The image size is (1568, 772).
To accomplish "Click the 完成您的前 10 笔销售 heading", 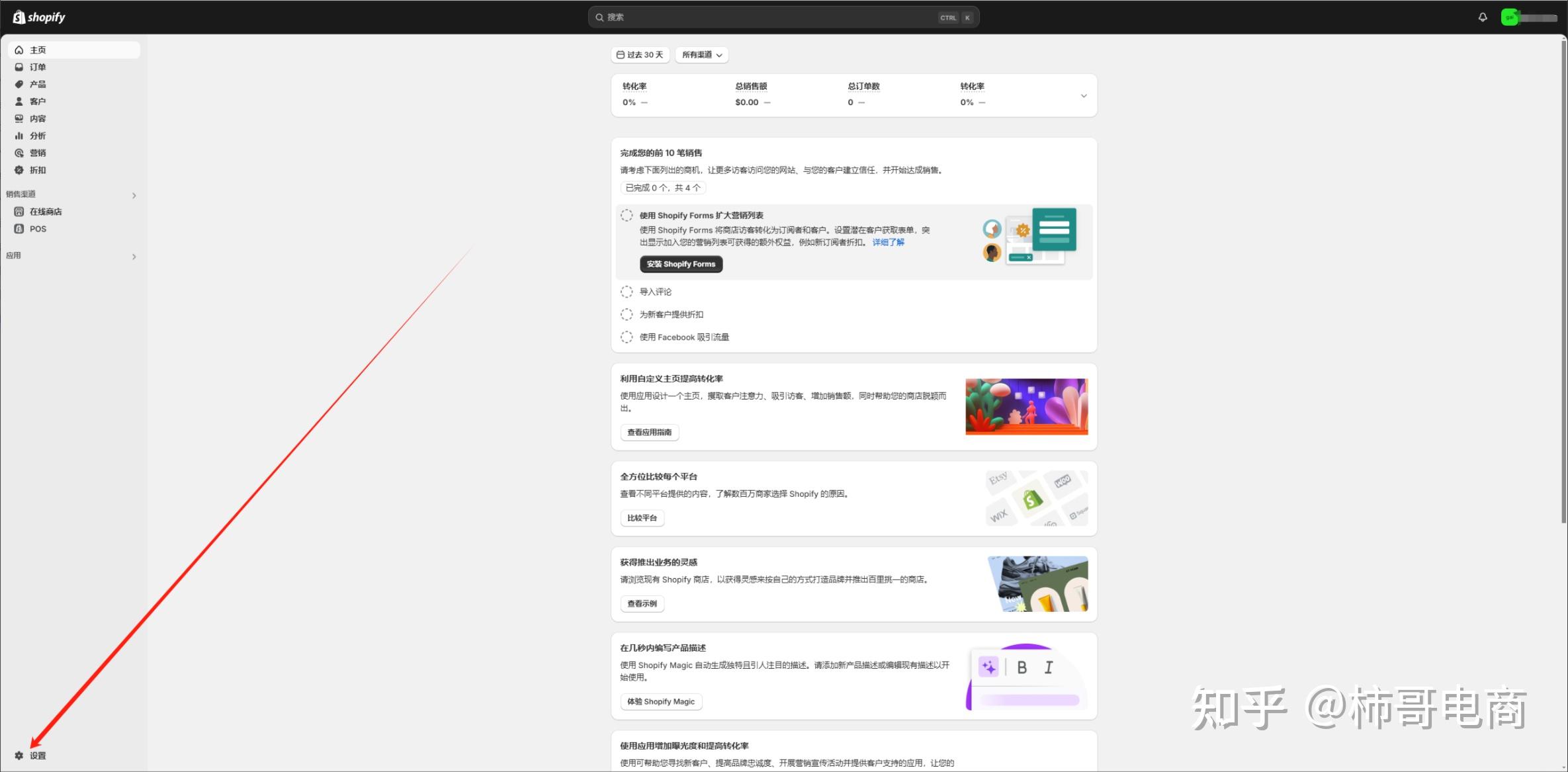I will 661,153.
